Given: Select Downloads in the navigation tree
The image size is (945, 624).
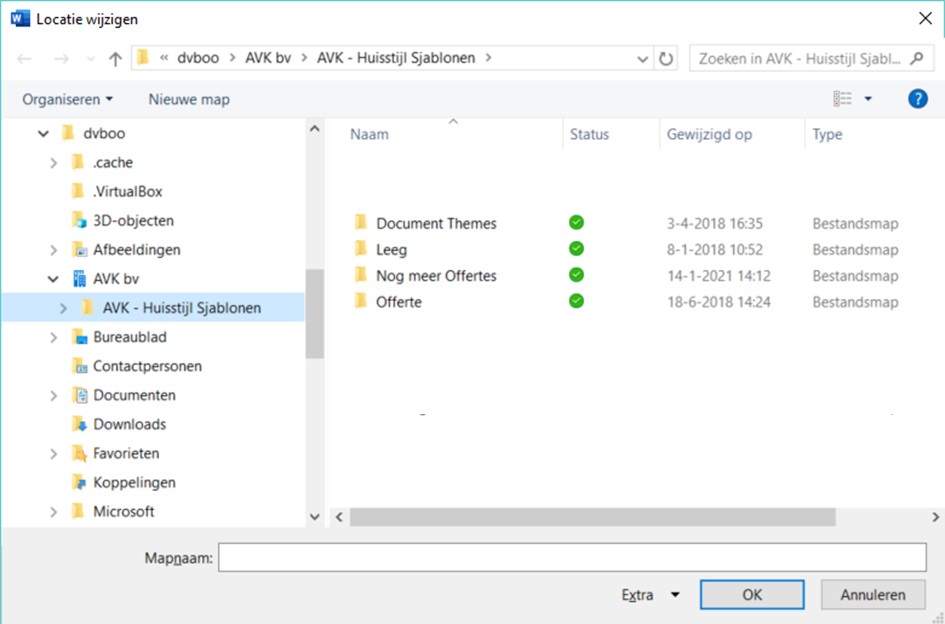Looking at the screenshot, I should (x=130, y=424).
